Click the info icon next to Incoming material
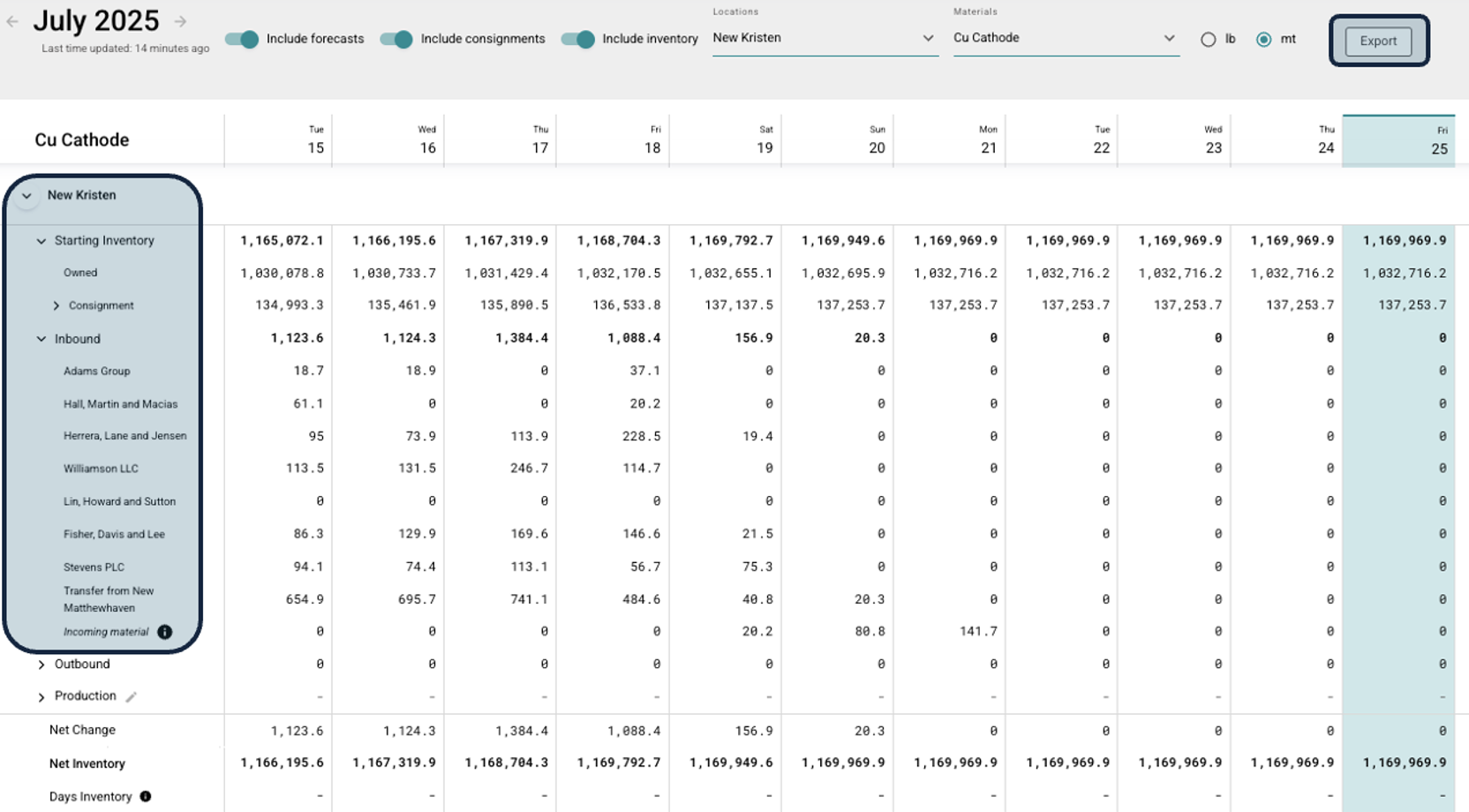Viewport: 1469px width, 812px height. [166, 631]
